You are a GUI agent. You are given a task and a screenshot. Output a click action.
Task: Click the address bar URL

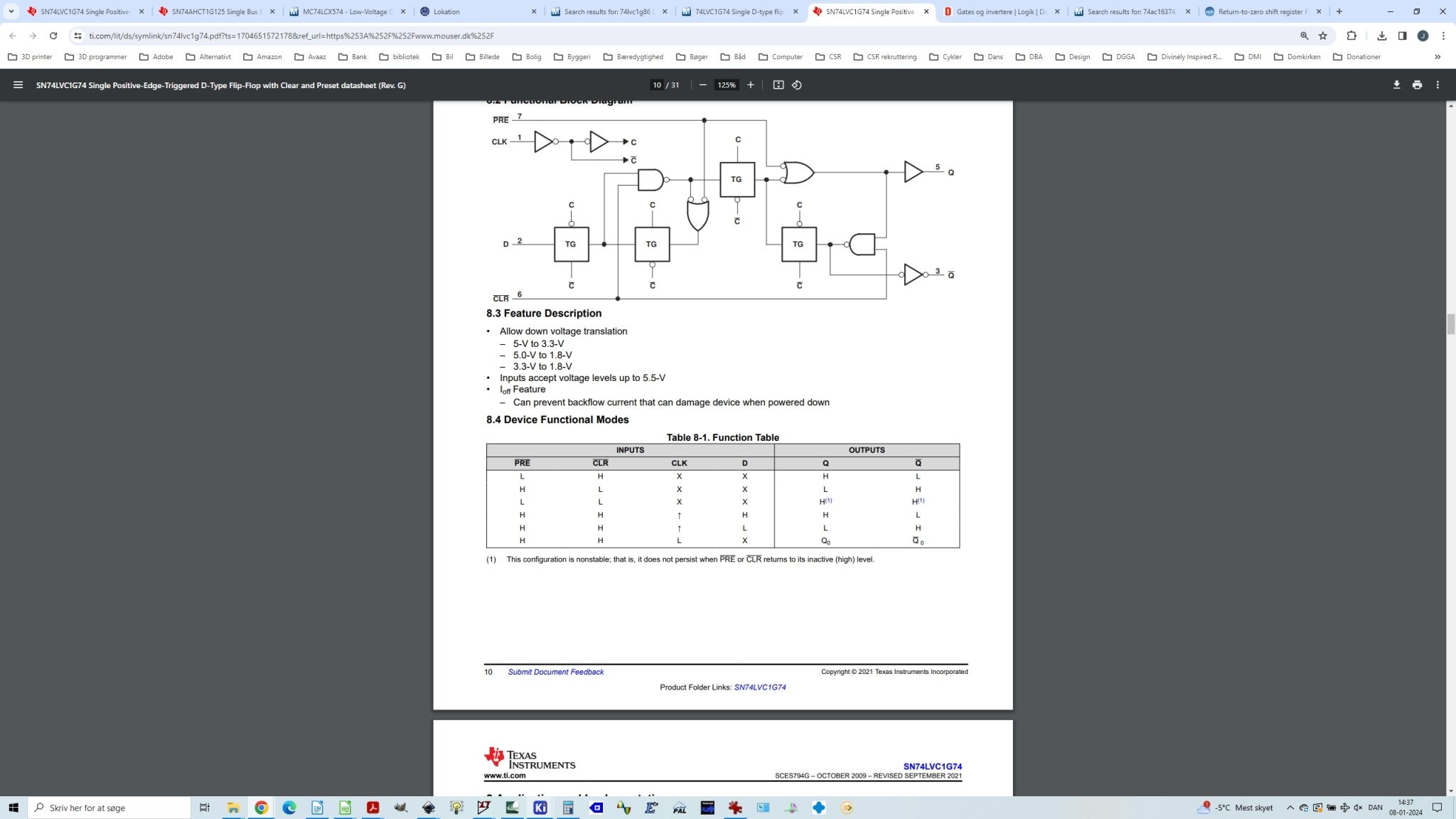tap(291, 36)
